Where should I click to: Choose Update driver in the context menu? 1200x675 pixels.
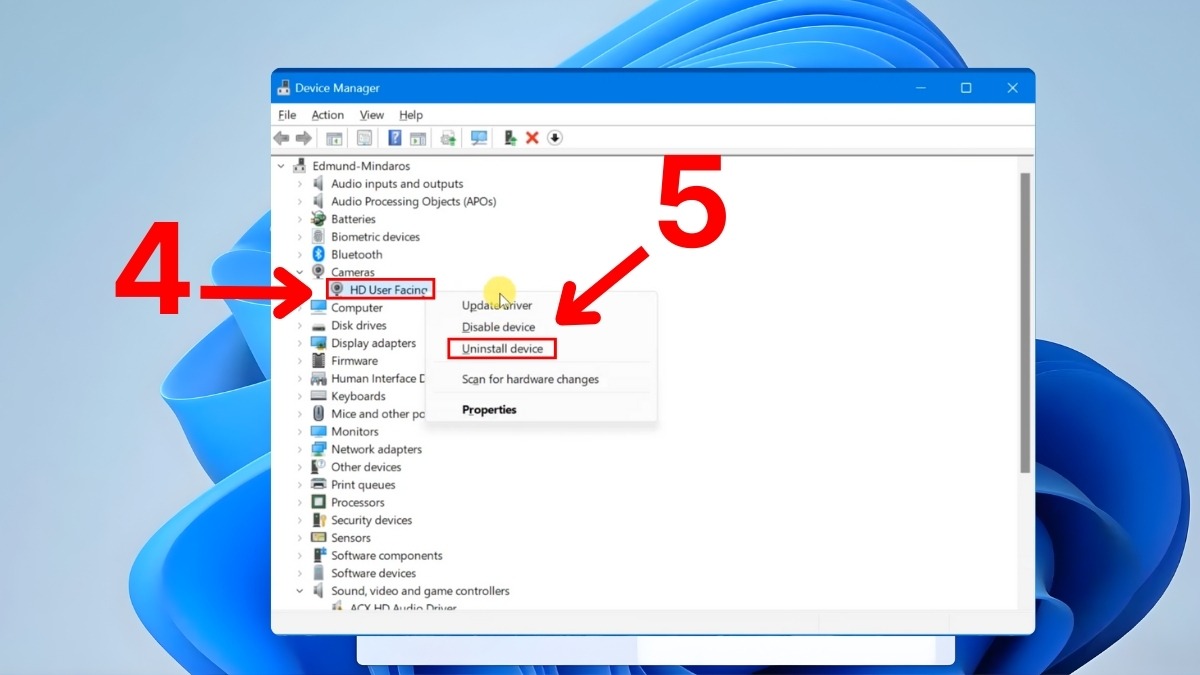[497, 306]
